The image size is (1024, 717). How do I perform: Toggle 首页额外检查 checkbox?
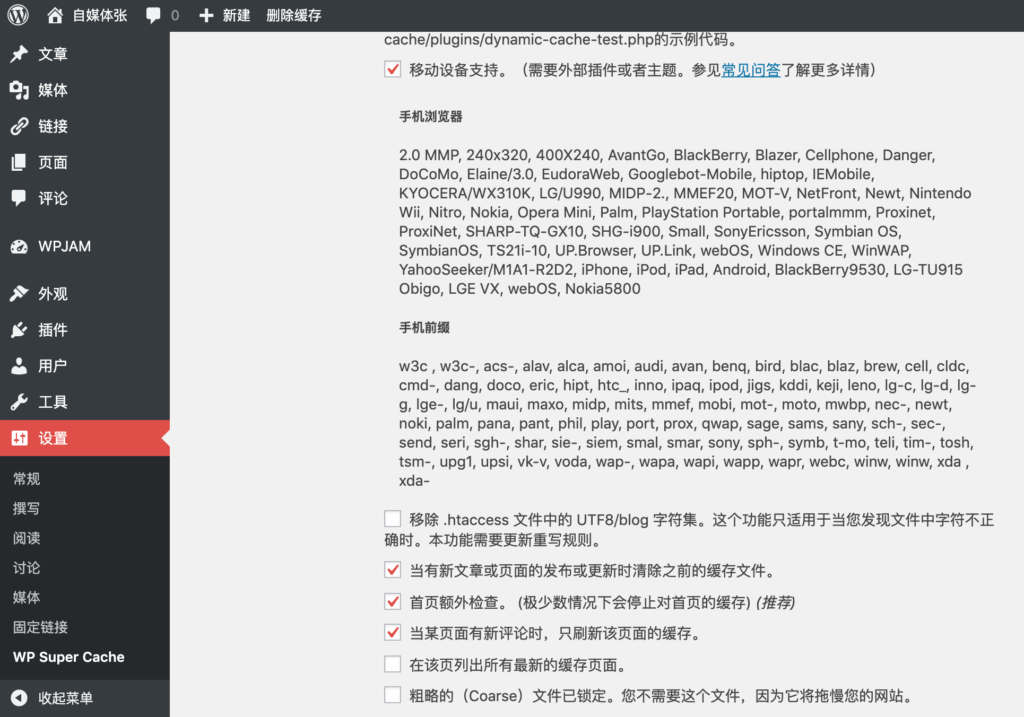point(392,601)
